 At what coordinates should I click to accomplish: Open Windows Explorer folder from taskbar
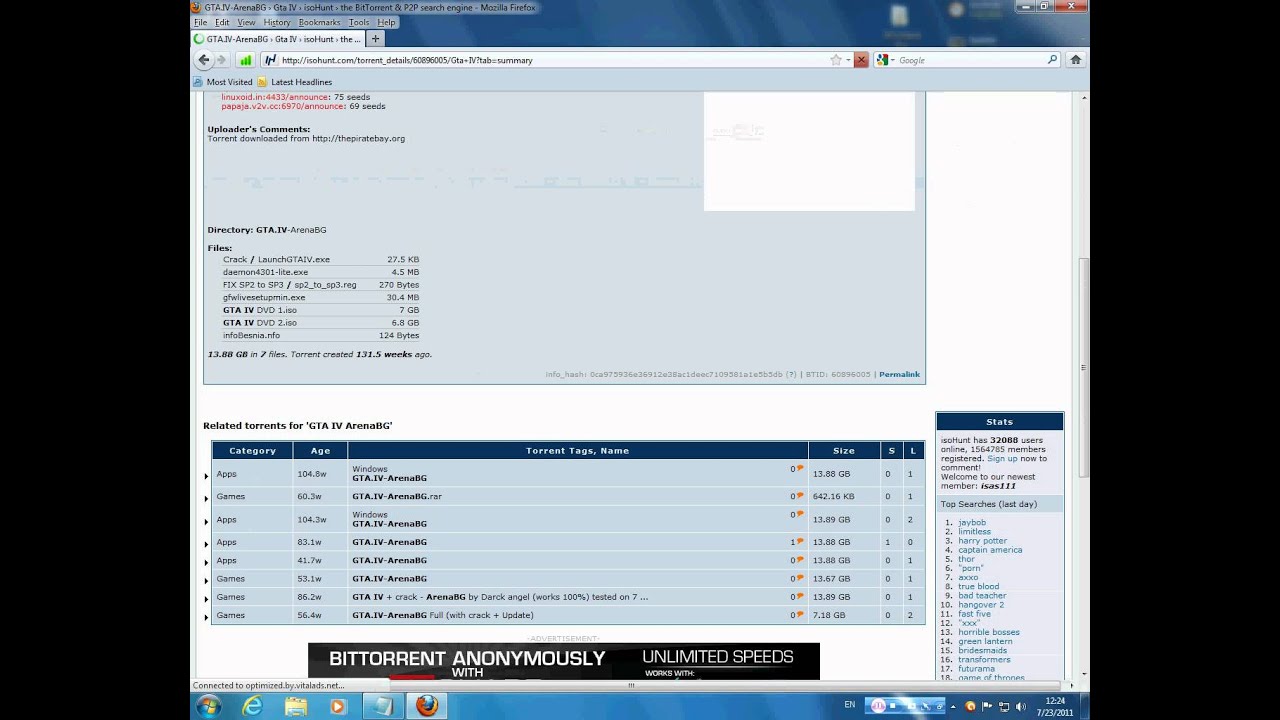[297, 706]
